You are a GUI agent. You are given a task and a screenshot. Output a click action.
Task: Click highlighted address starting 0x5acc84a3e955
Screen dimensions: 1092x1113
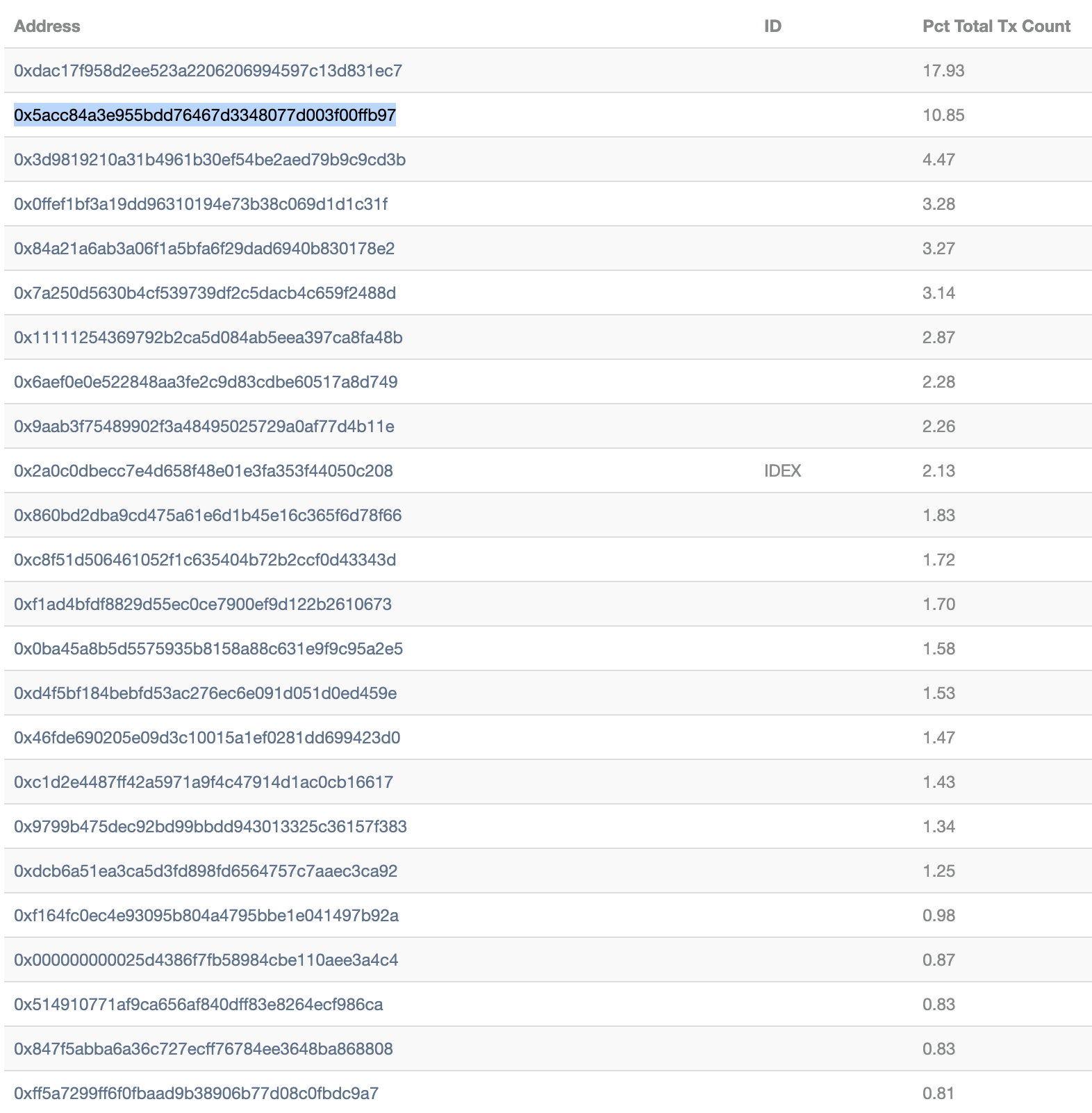[205, 115]
